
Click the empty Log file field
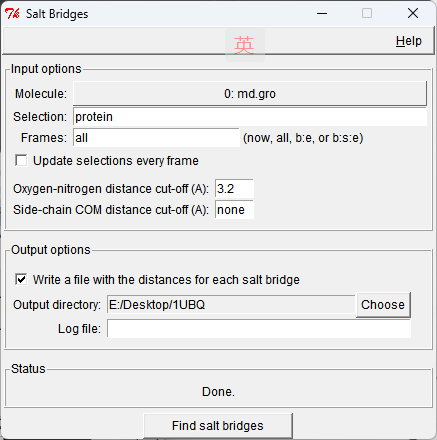pyautogui.click(x=259, y=329)
